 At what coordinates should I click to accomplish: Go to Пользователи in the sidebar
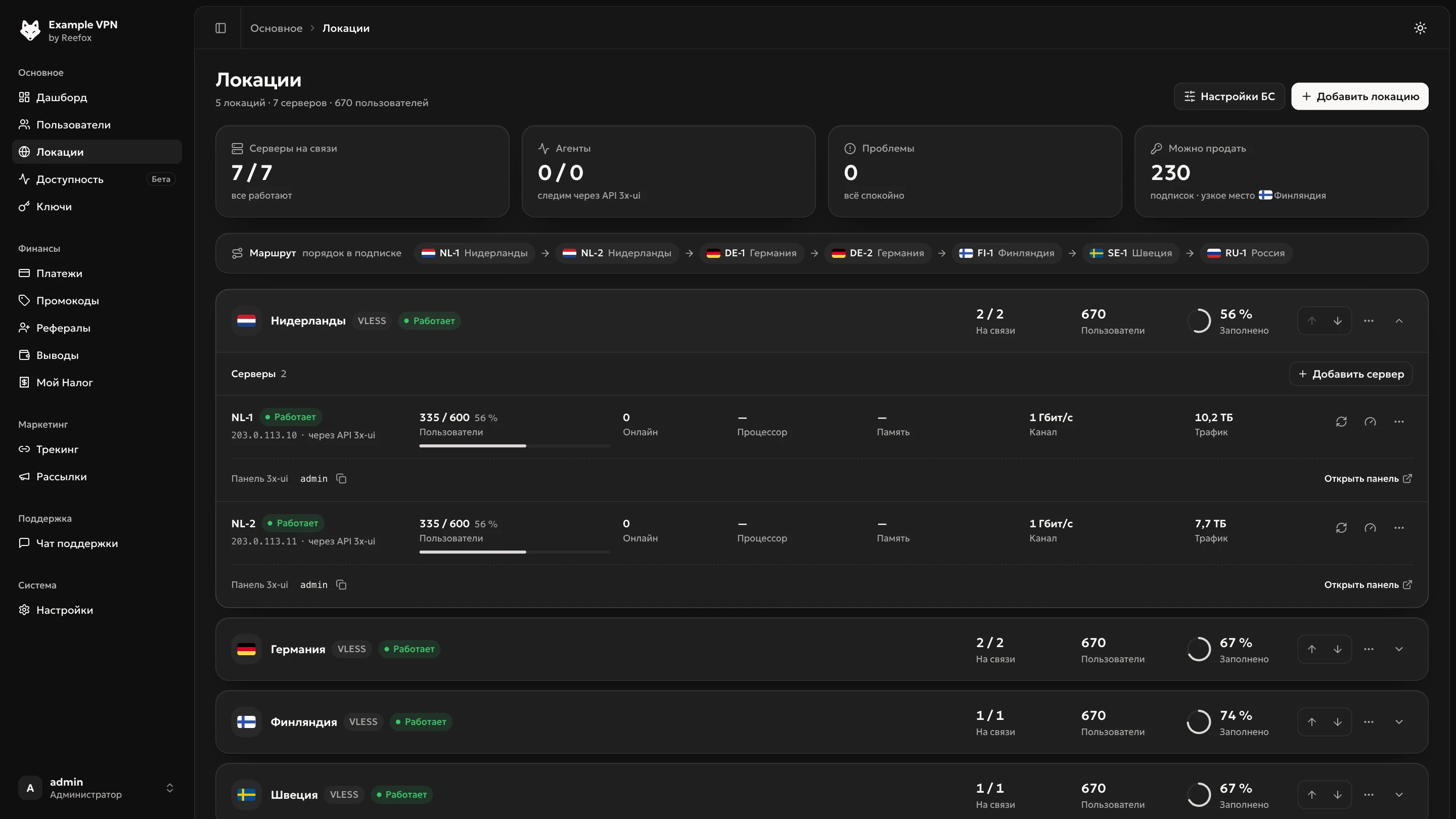coord(97,124)
